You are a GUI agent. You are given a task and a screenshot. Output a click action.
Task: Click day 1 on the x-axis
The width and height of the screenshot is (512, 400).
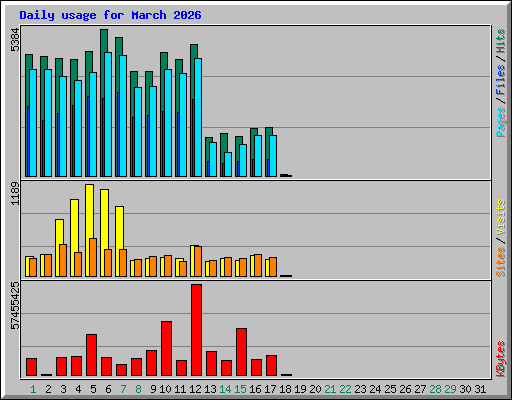(x=33, y=389)
